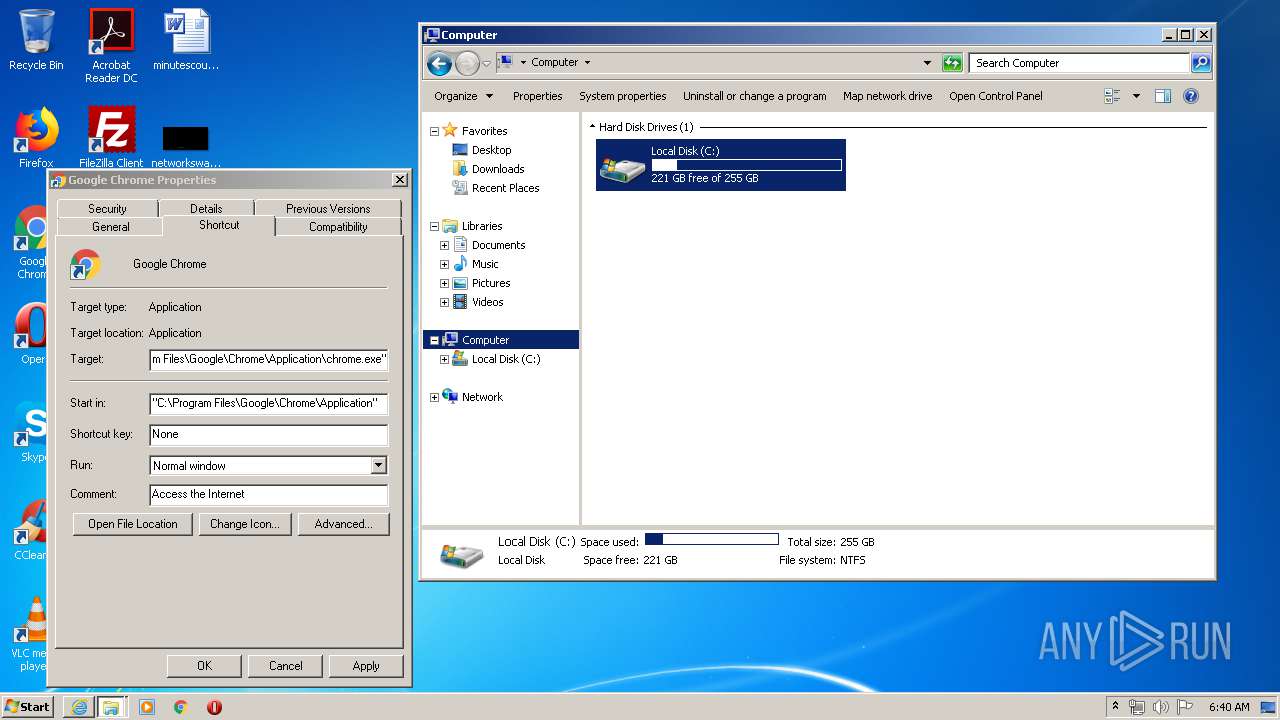Open the Recycle Bin desktop icon
Screen dimensions: 1280x720
click(36, 40)
